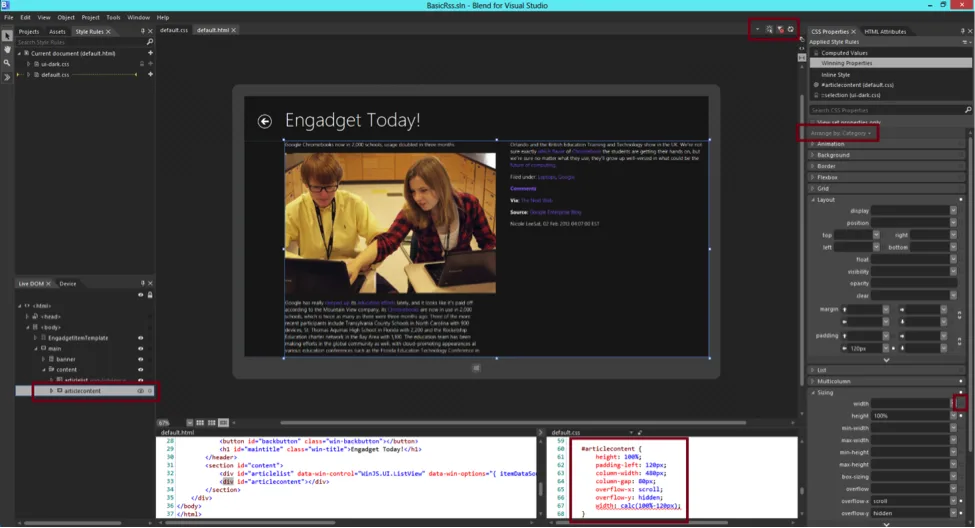Click the width advanced-options square in Sizing
Image resolution: width=975 pixels, height=528 pixels.
point(961,403)
